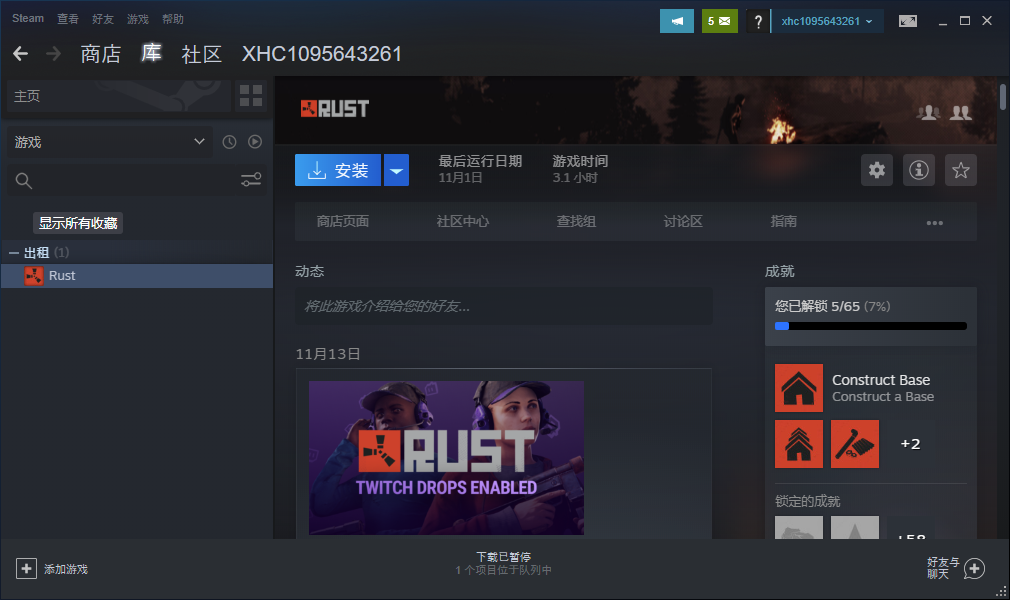Open advanced filter sliders icon

(251, 180)
